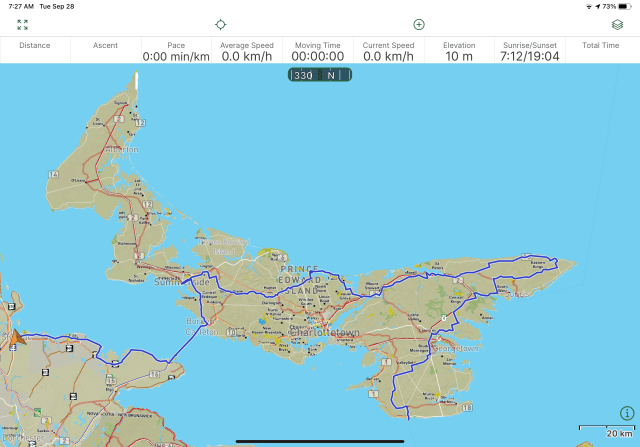Screen dimensions: 640x447
Task: Select the Total Time data field
Action: [600, 50]
